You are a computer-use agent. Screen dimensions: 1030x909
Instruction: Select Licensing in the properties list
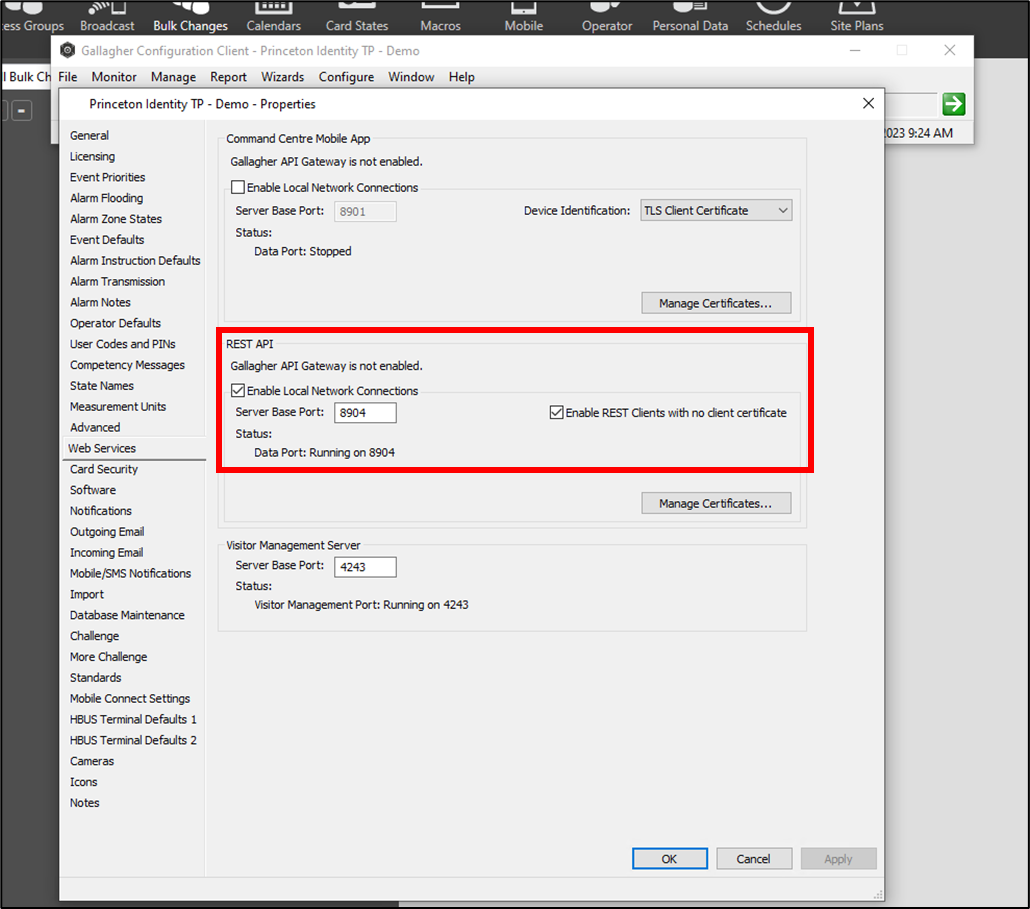tap(93, 156)
